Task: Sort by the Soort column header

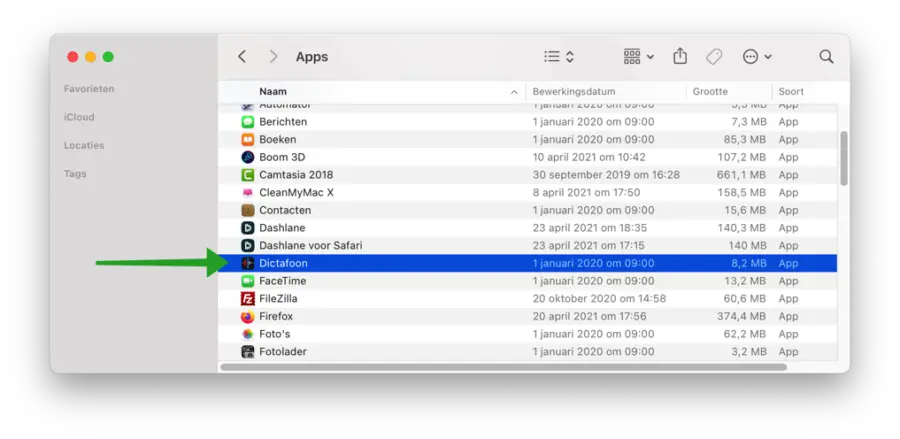Action: click(791, 91)
